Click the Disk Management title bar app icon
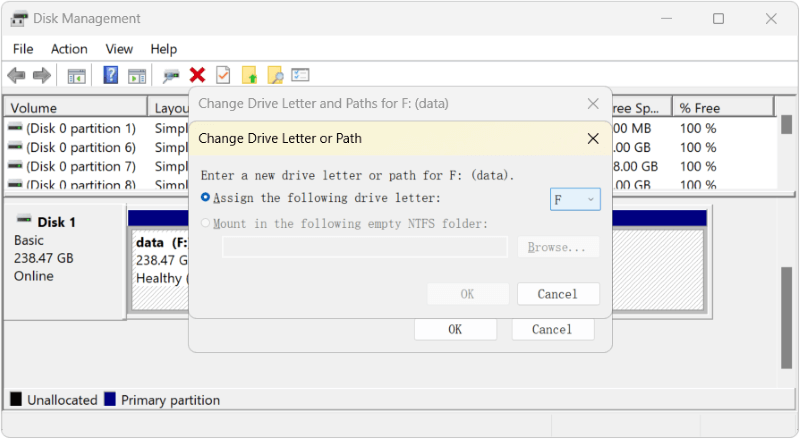Viewport: 800px width, 439px height. tap(19, 19)
